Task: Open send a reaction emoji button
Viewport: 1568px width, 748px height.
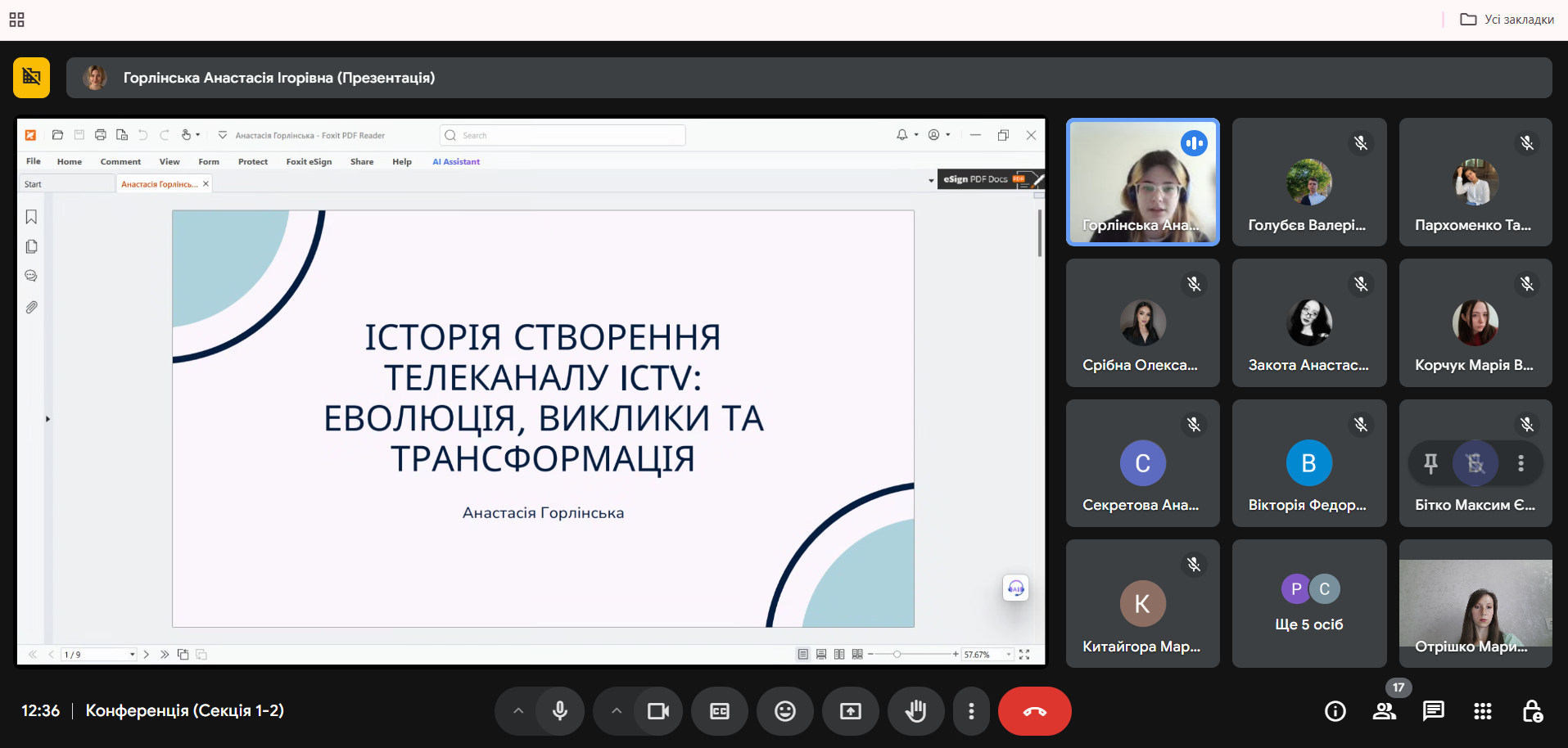Action: tap(785, 711)
